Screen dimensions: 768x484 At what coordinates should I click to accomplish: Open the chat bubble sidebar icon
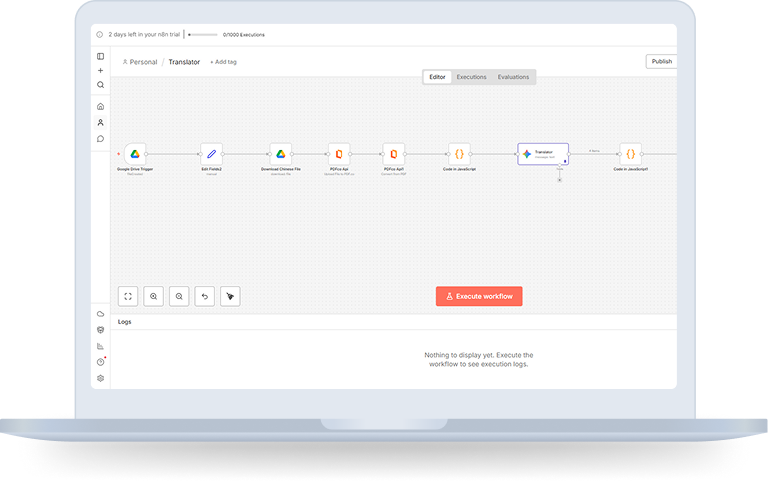point(100,139)
